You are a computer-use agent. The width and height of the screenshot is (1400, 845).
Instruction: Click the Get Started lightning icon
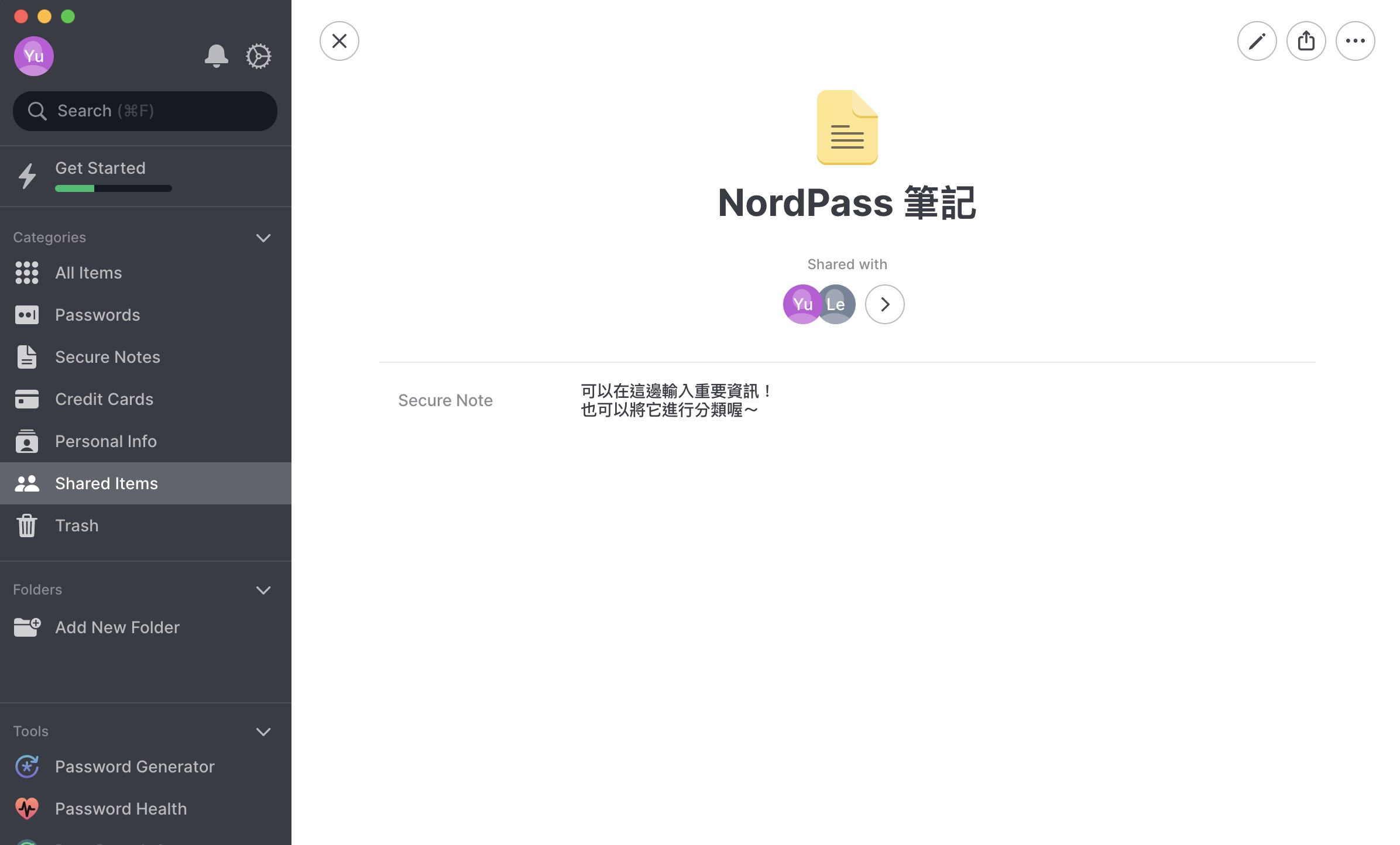[x=27, y=176]
